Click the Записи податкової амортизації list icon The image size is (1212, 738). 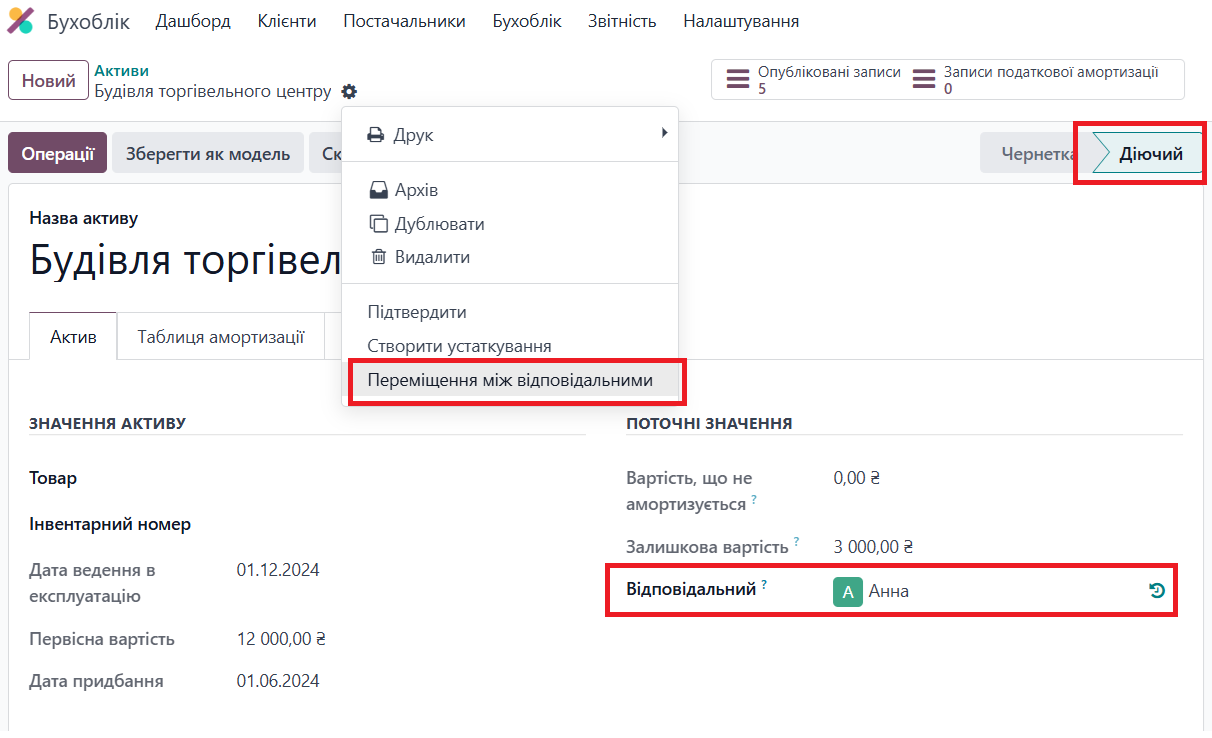click(925, 80)
